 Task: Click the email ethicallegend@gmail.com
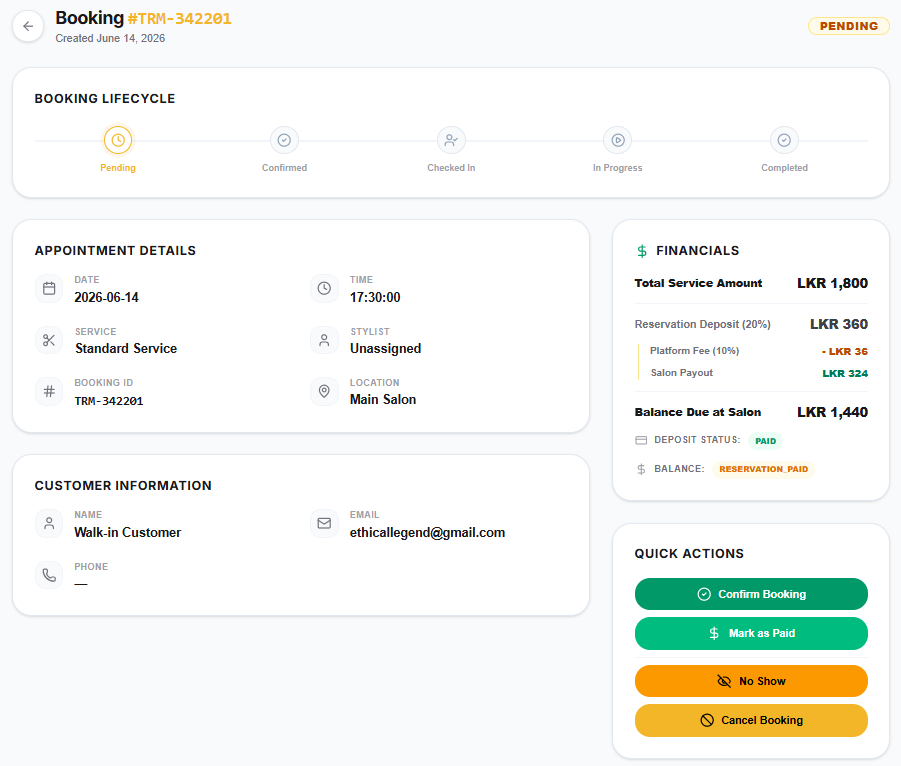click(428, 533)
